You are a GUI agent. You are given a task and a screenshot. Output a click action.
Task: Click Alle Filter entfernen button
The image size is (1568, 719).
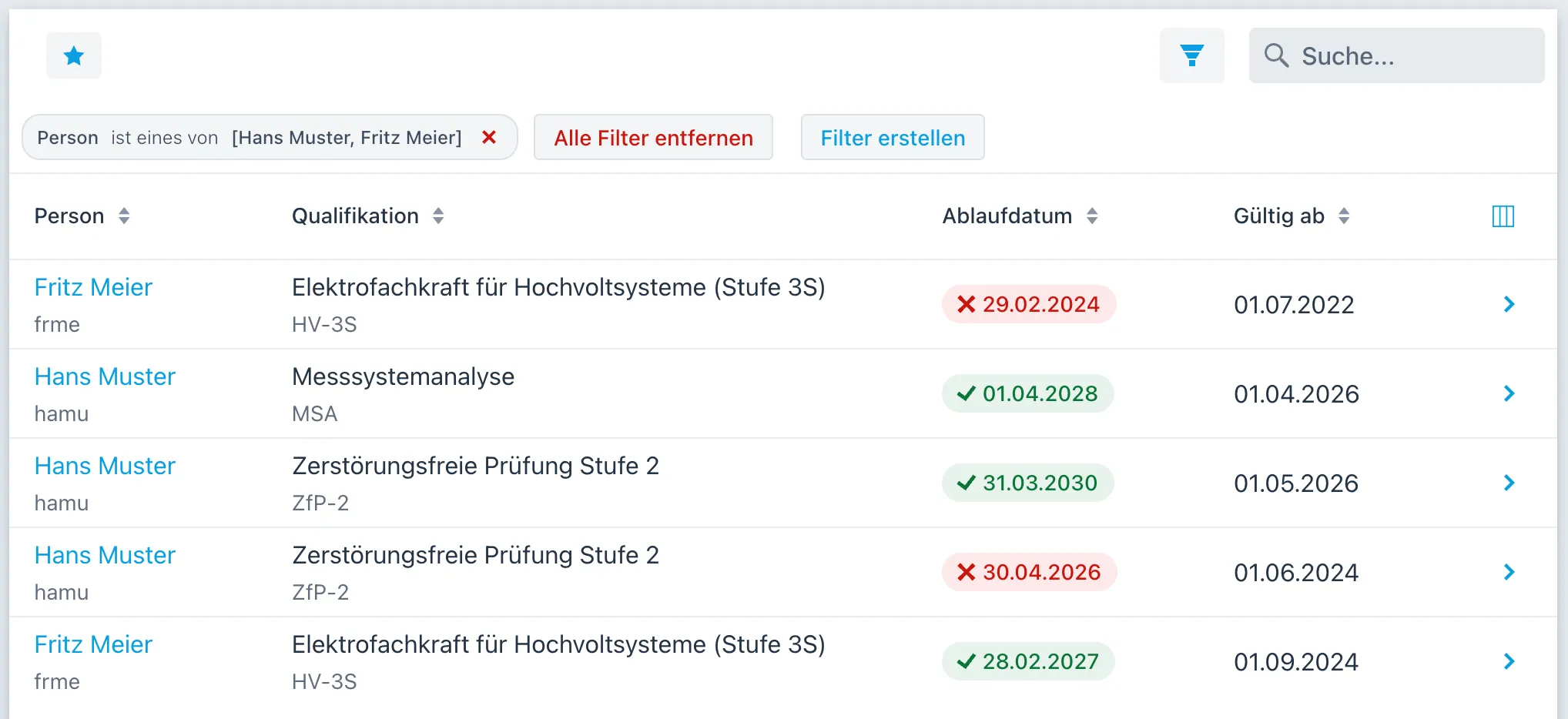653,138
